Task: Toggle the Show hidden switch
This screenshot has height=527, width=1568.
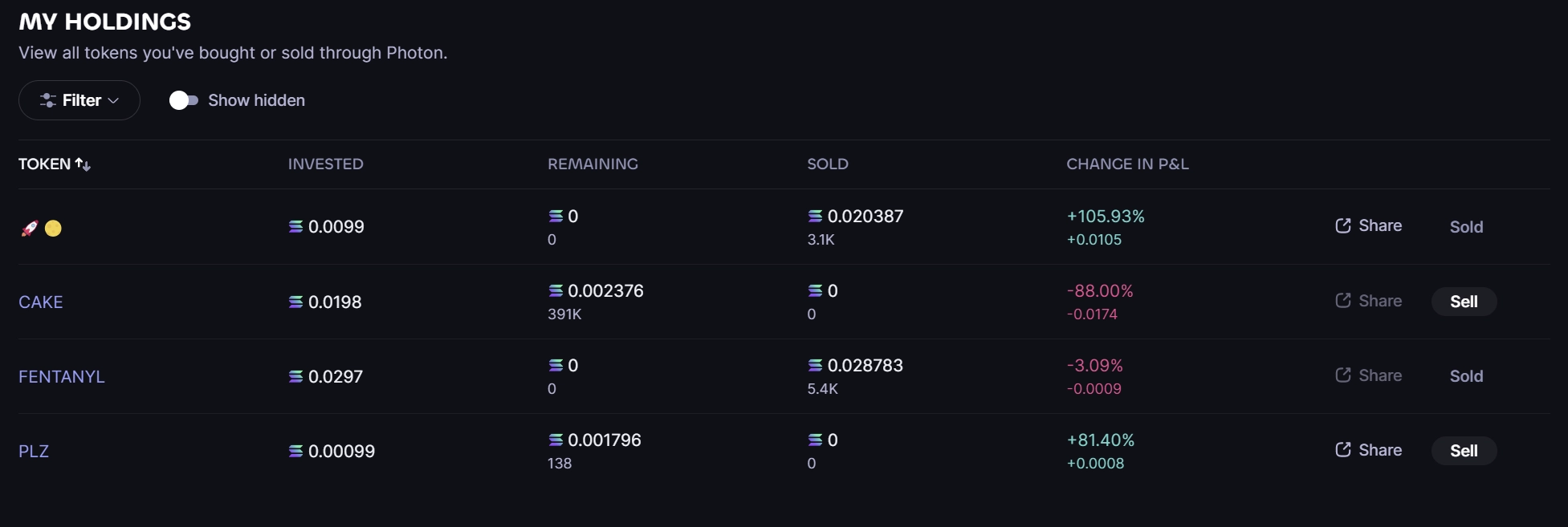Action: [183, 100]
